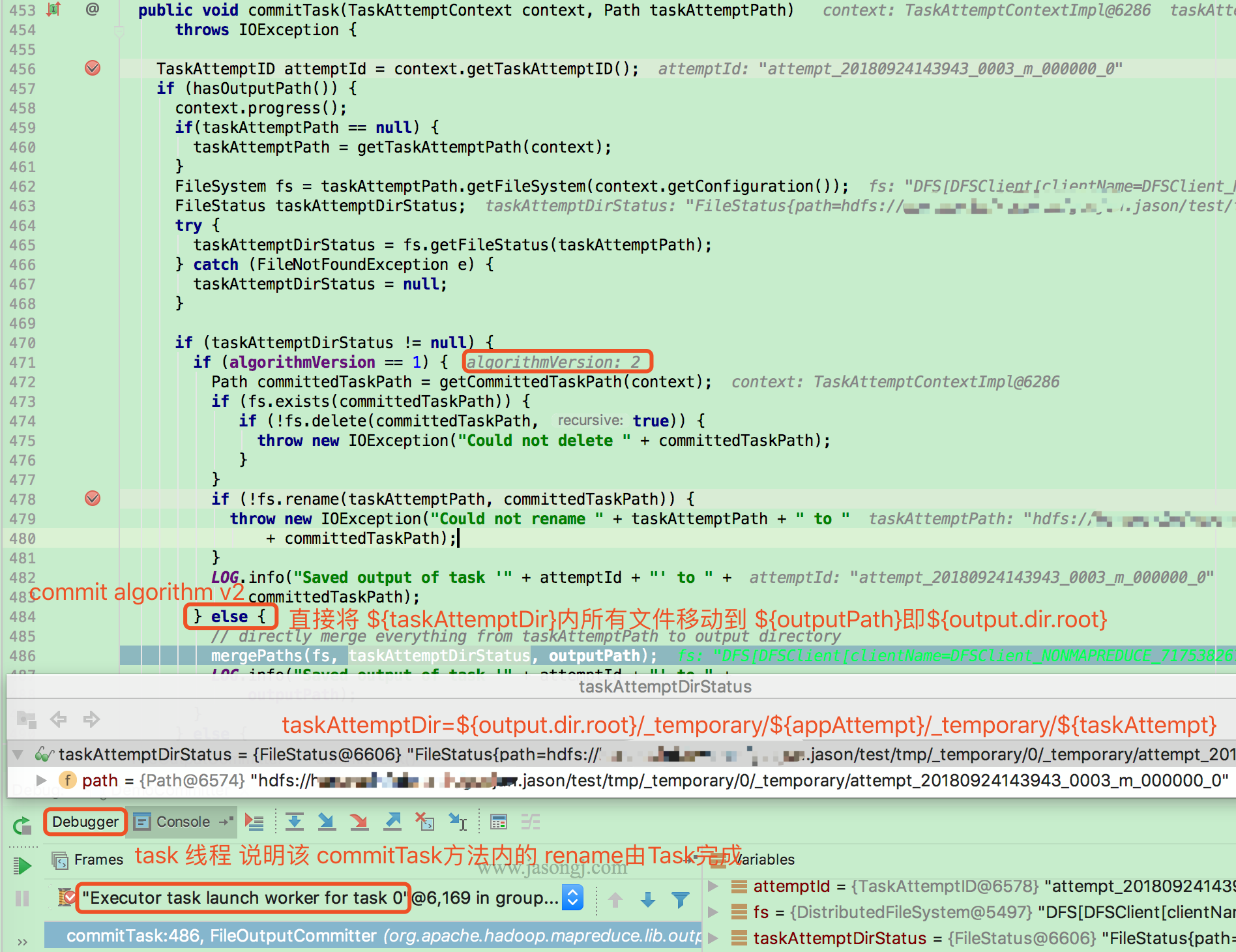The height and width of the screenshot is (952, 1236).
Task: Expand the path field in watches
Action: 42,781
